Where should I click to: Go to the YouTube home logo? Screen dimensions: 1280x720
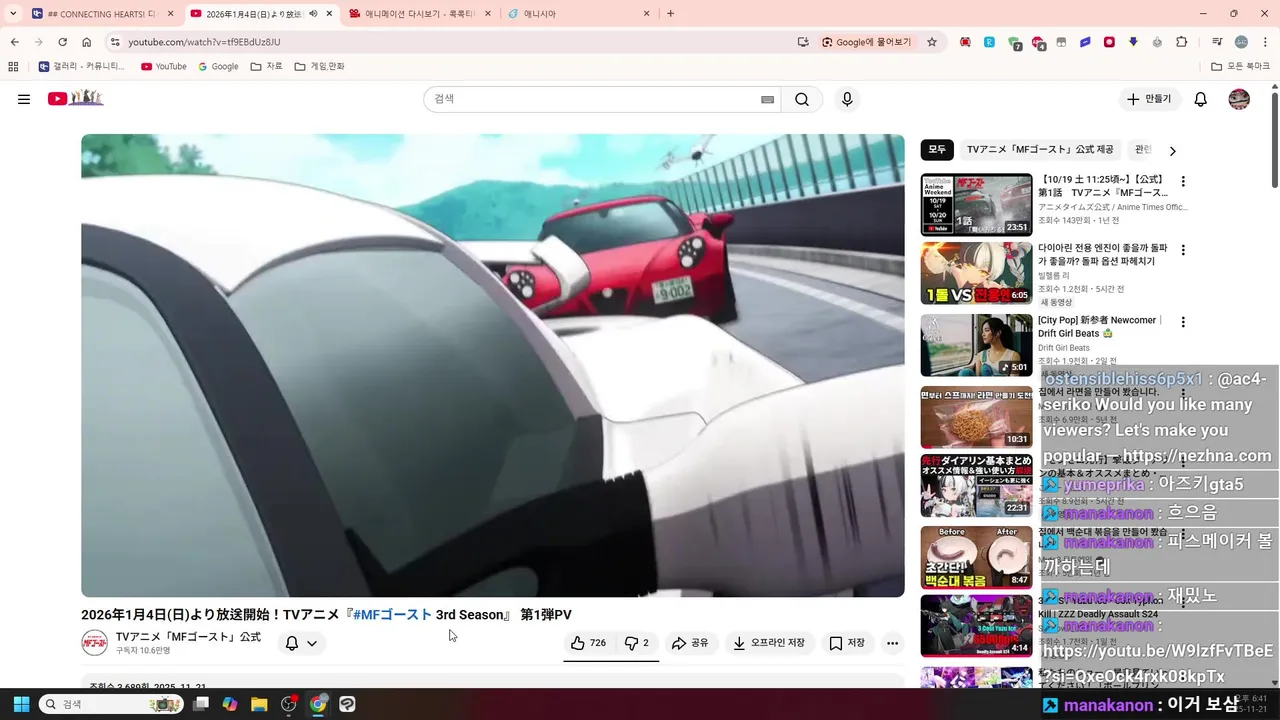(75, 98)
